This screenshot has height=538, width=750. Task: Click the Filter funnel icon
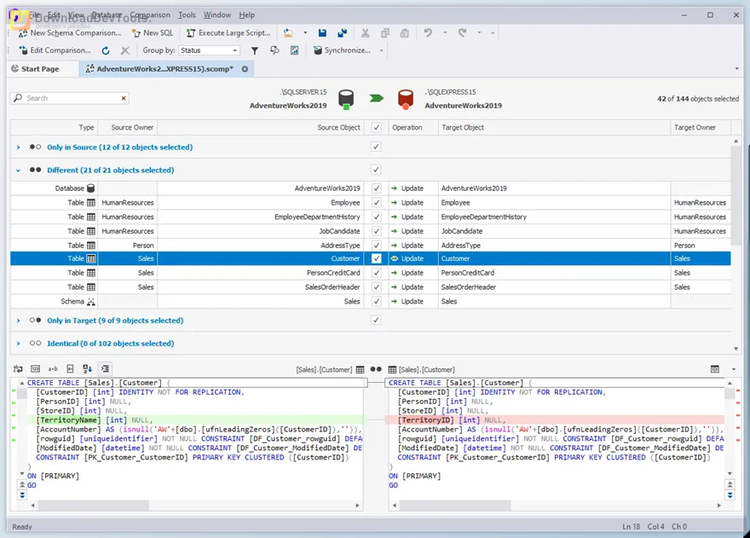255,50
